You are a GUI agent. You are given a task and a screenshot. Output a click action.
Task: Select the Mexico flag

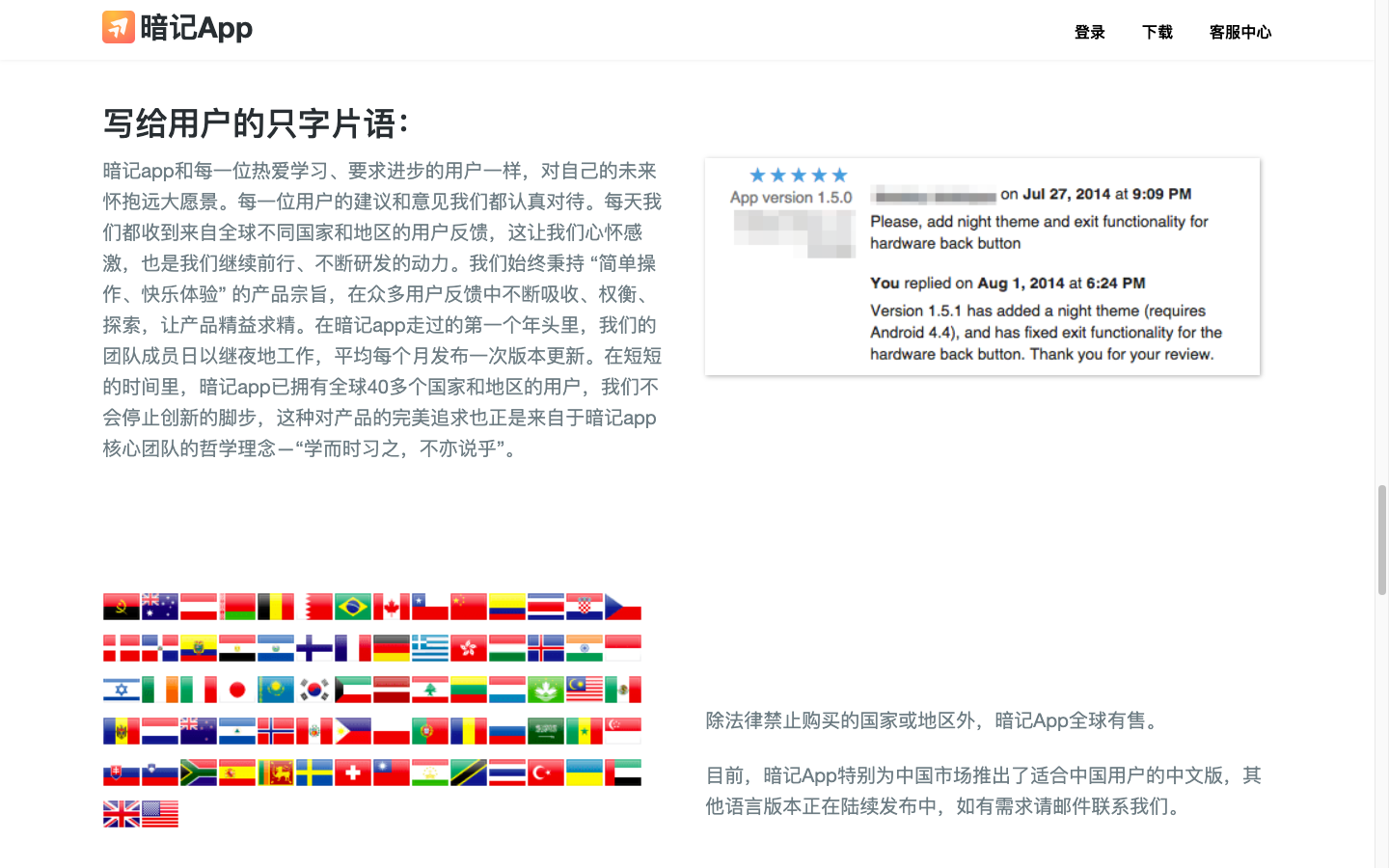click(623, 690)
